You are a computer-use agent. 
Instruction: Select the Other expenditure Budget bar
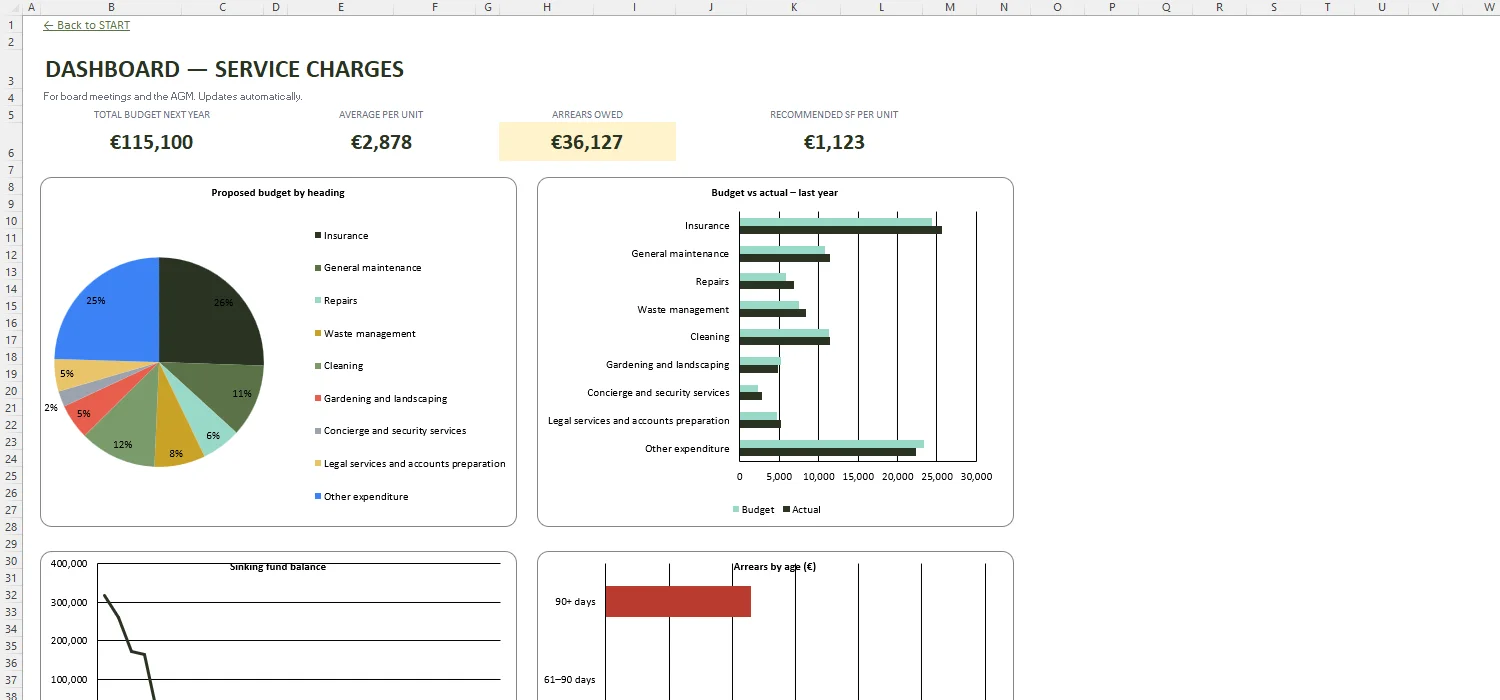point(831,444)
